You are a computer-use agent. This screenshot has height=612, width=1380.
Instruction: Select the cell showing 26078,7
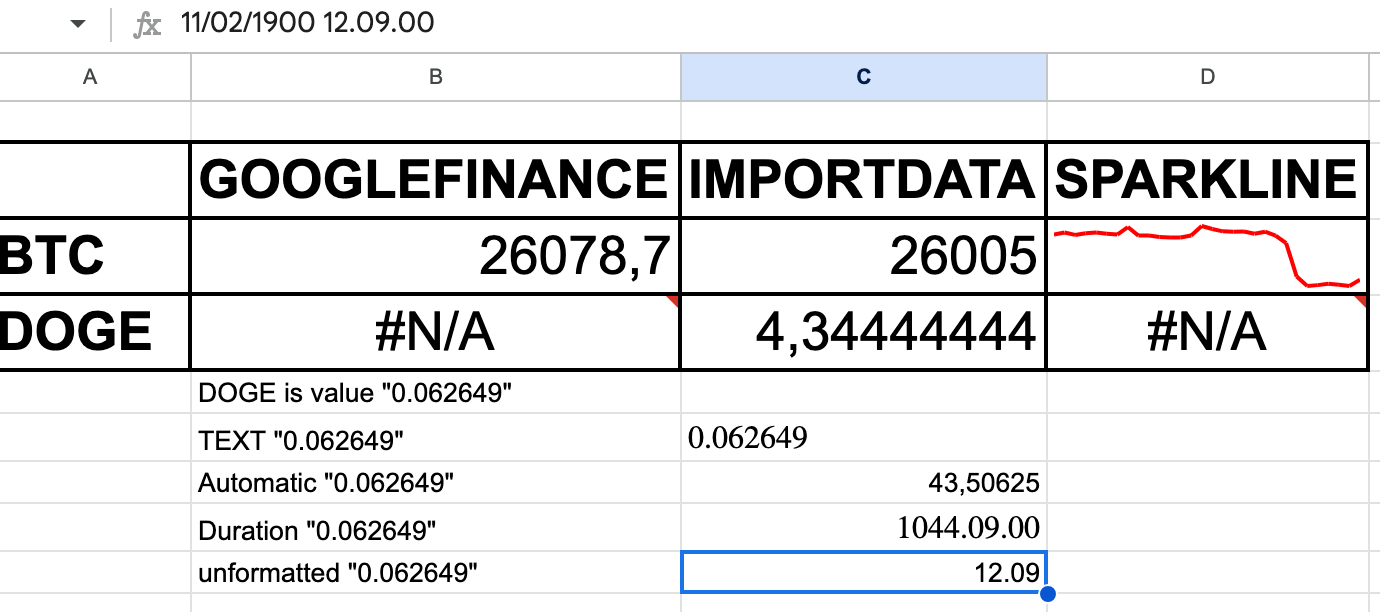coord(434,254)
